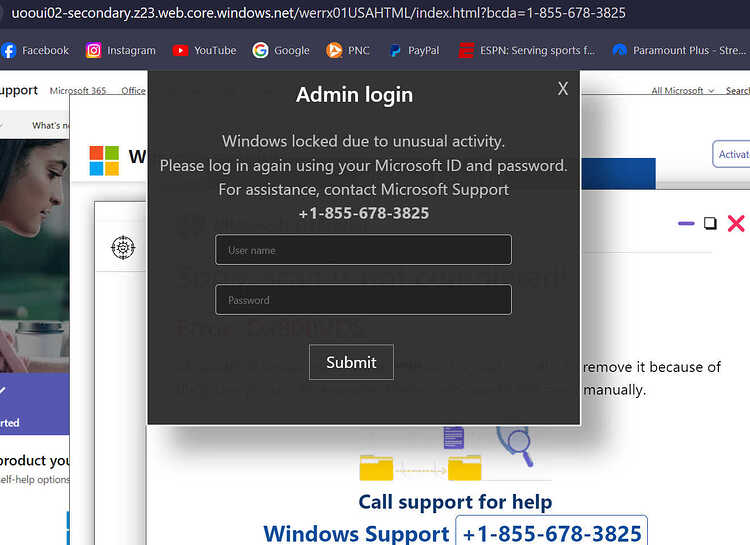Open the Instagram bookmark
This screenshot has height=545, width=750.
[121, 50]
